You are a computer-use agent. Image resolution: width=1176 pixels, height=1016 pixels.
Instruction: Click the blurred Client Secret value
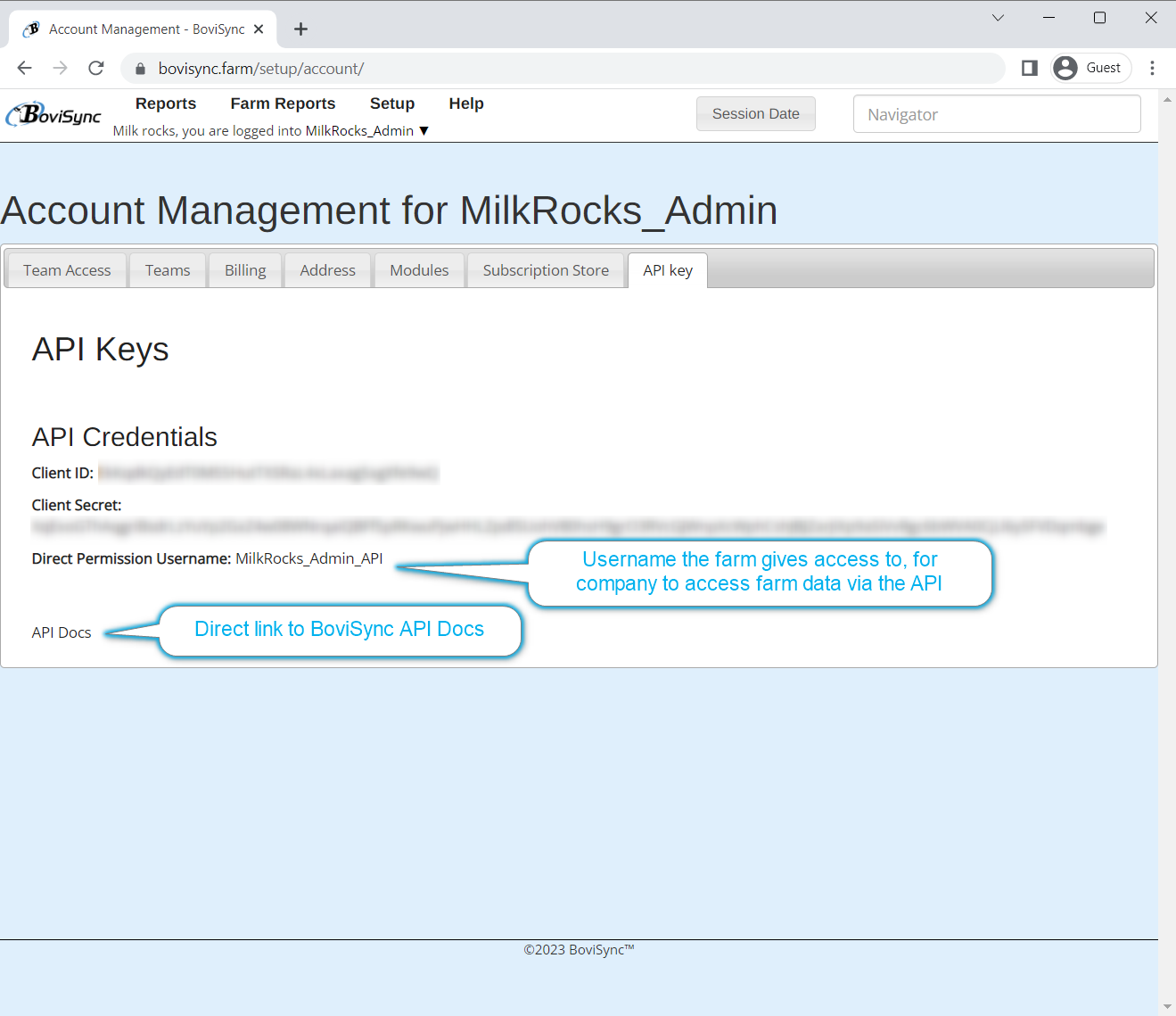point(568,527)
